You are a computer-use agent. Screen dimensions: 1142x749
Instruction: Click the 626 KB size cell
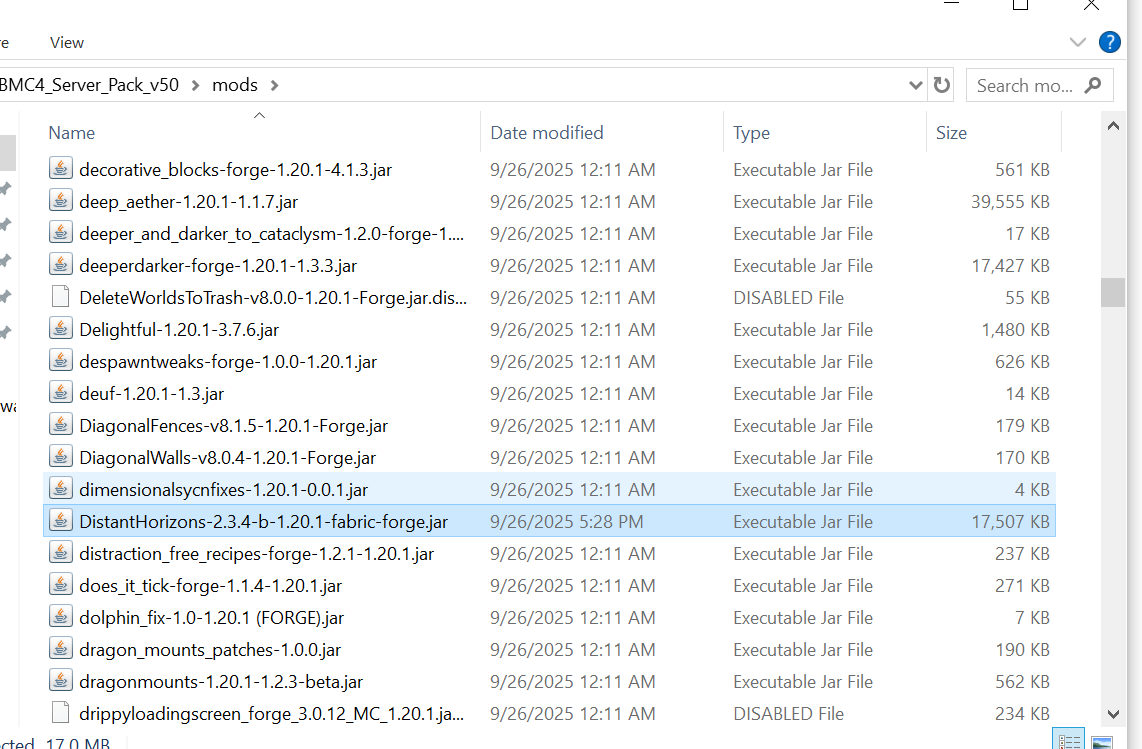pyautogui.click(x=1023, y=362)
